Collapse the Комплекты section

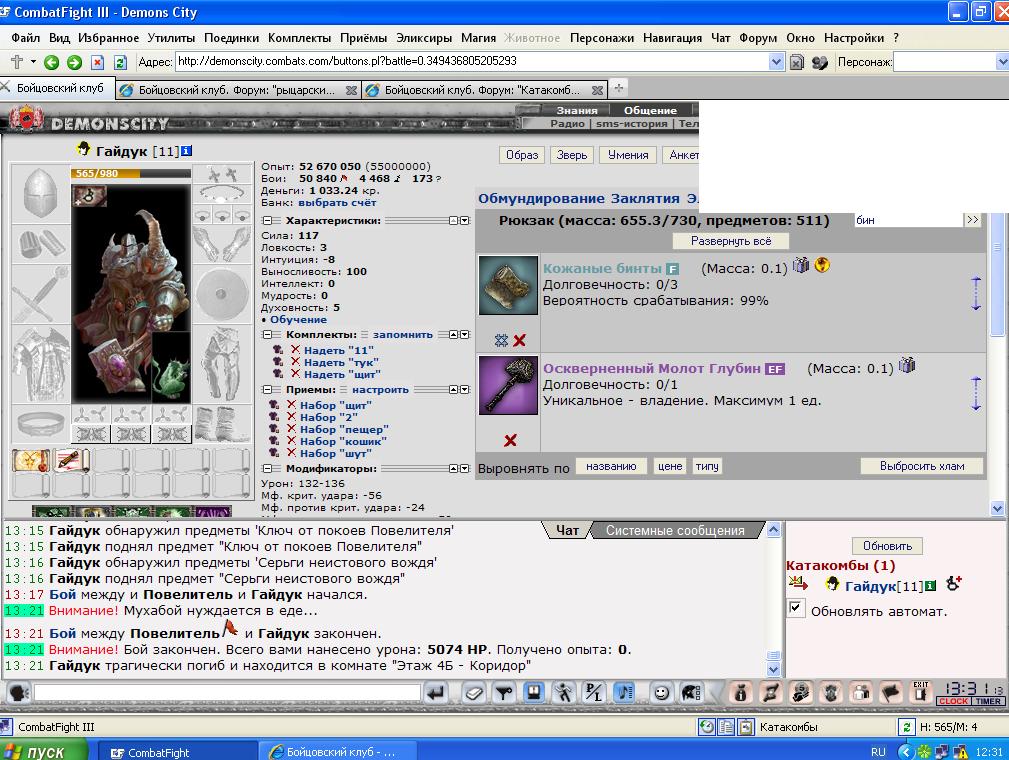click(x=268, y=335)
